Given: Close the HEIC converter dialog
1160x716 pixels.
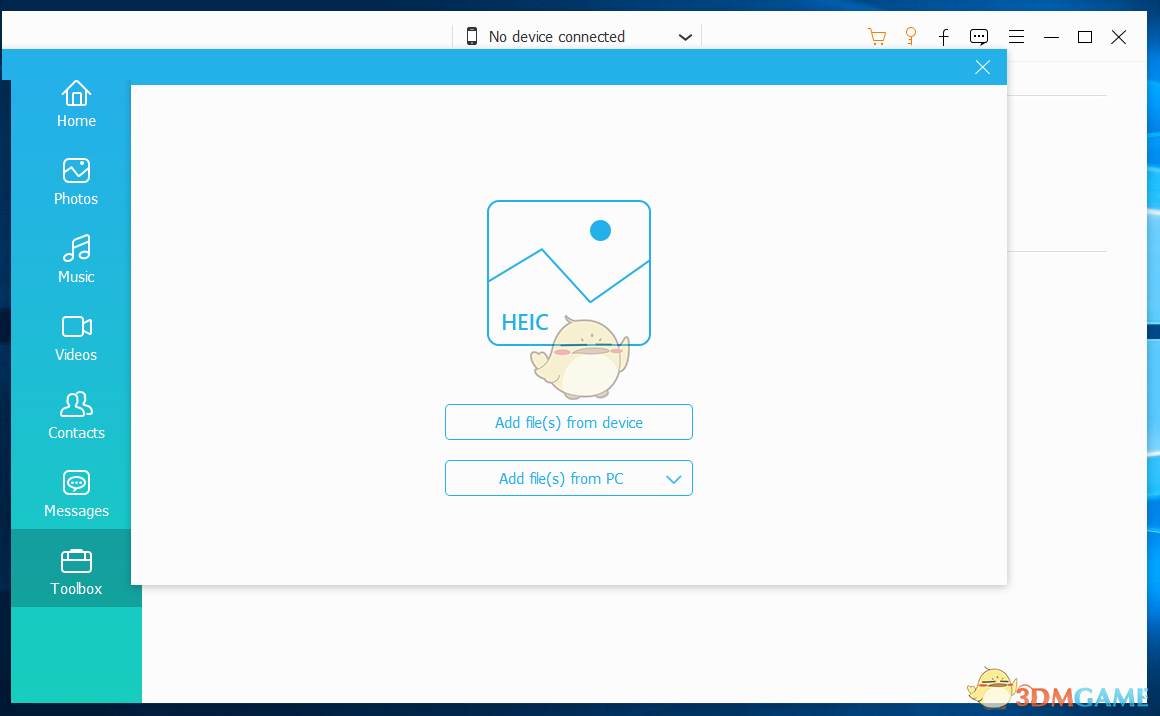Looking at the screenshot, I should point(982,67).
